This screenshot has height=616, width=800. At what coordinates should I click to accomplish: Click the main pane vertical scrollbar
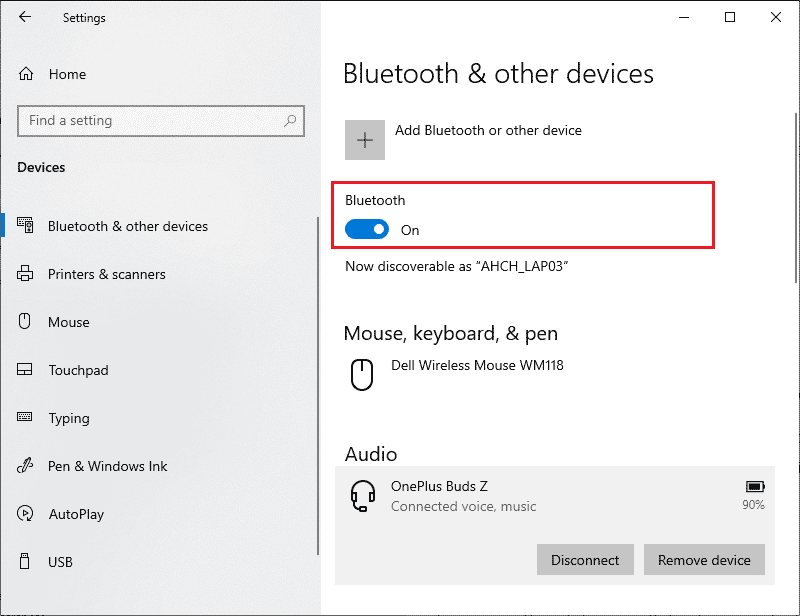click(796, 198)
